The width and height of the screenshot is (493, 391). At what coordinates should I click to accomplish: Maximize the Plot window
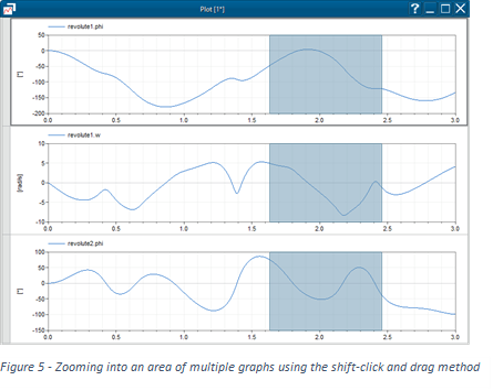tap(445, 9)
